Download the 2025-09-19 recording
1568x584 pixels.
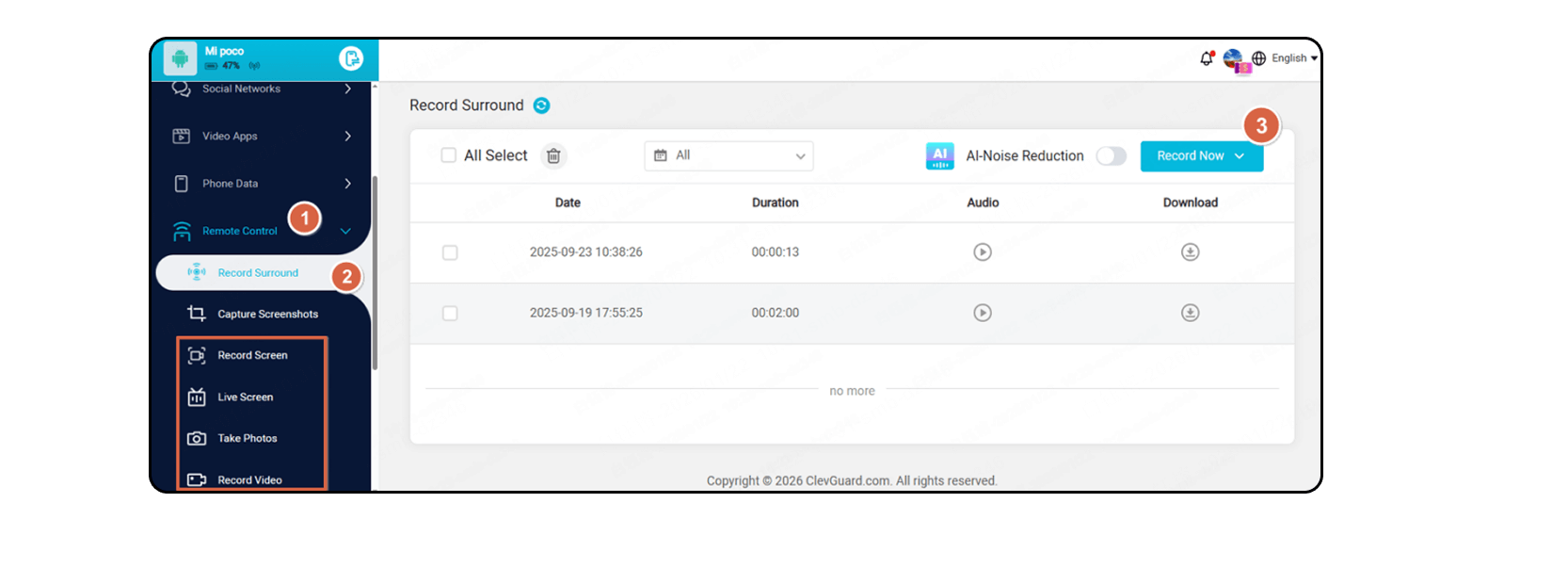(x=1190, y=313)
